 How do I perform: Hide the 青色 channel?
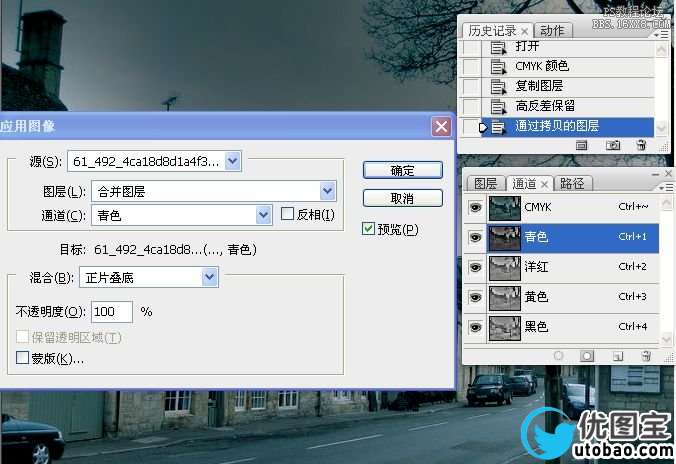[x=475, y=237]
